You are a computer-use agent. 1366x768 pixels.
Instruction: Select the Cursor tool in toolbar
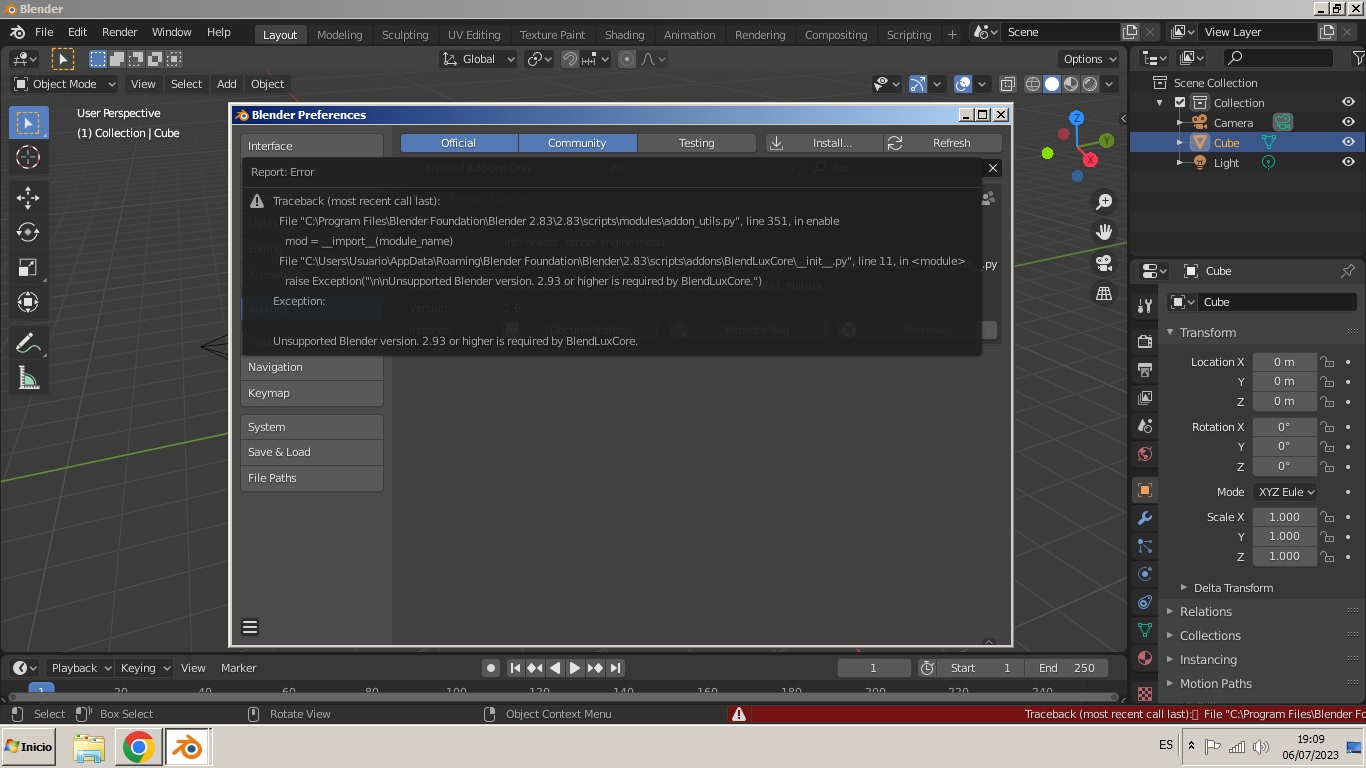[28, 157]
